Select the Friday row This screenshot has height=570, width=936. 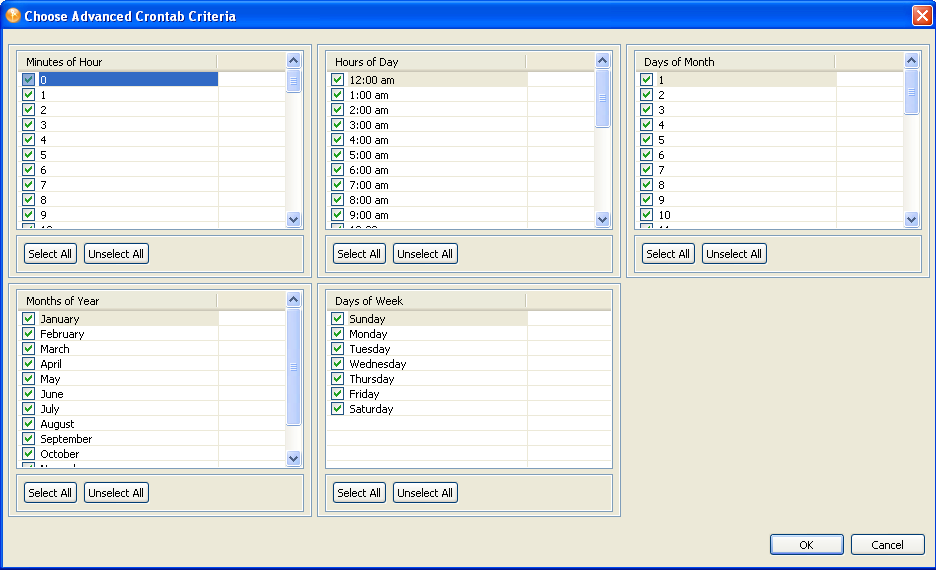469,393
